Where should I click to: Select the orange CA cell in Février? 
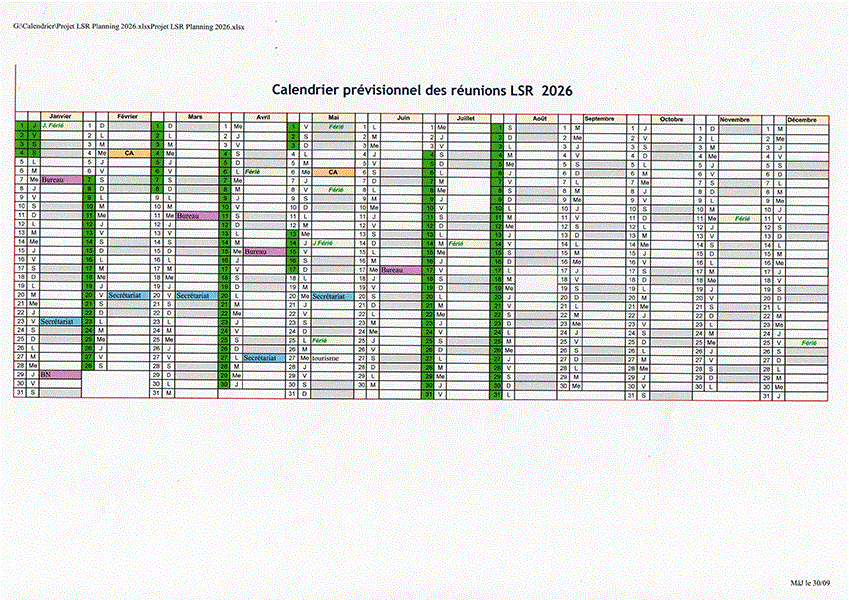129,153
